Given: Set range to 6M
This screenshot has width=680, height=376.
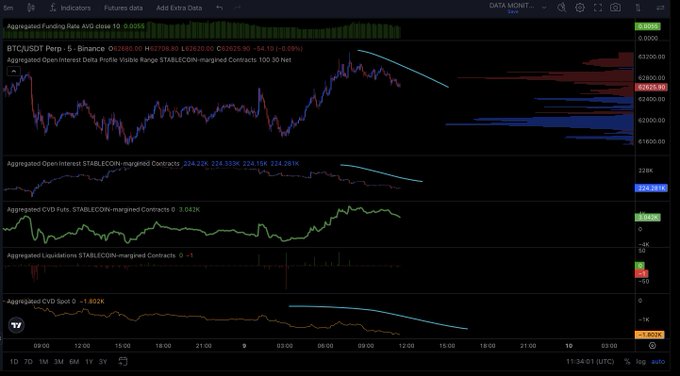Looking at the screenshot, I should pos(74,361).
